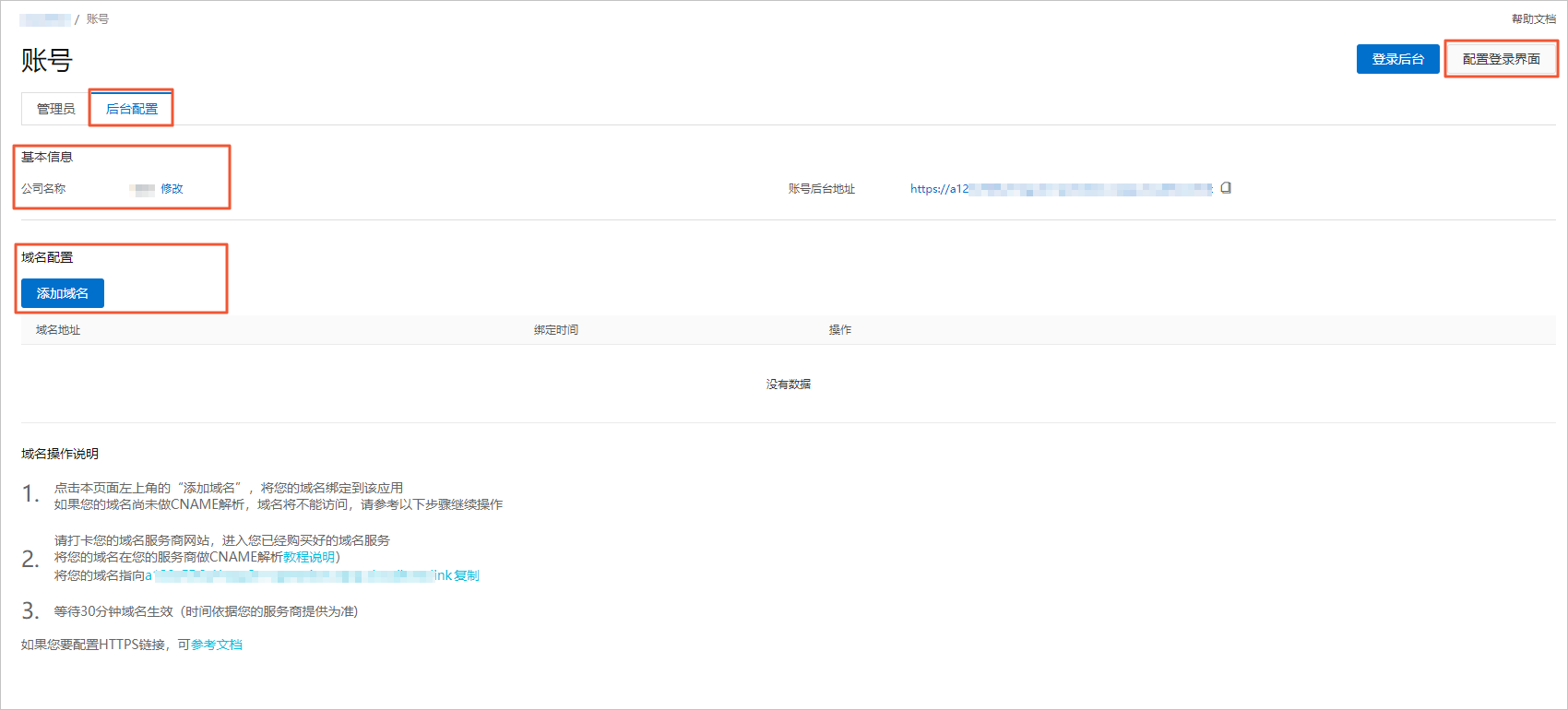Viewport: 1568px width, 710px height.
Task: Click the 域名地址 column header
Action: coord(58,330)
